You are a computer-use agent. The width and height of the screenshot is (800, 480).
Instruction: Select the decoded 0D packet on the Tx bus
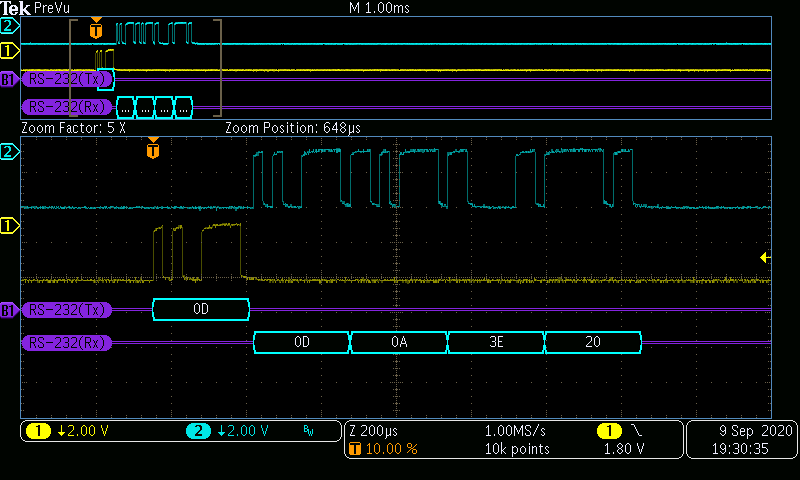coord(201,310)
